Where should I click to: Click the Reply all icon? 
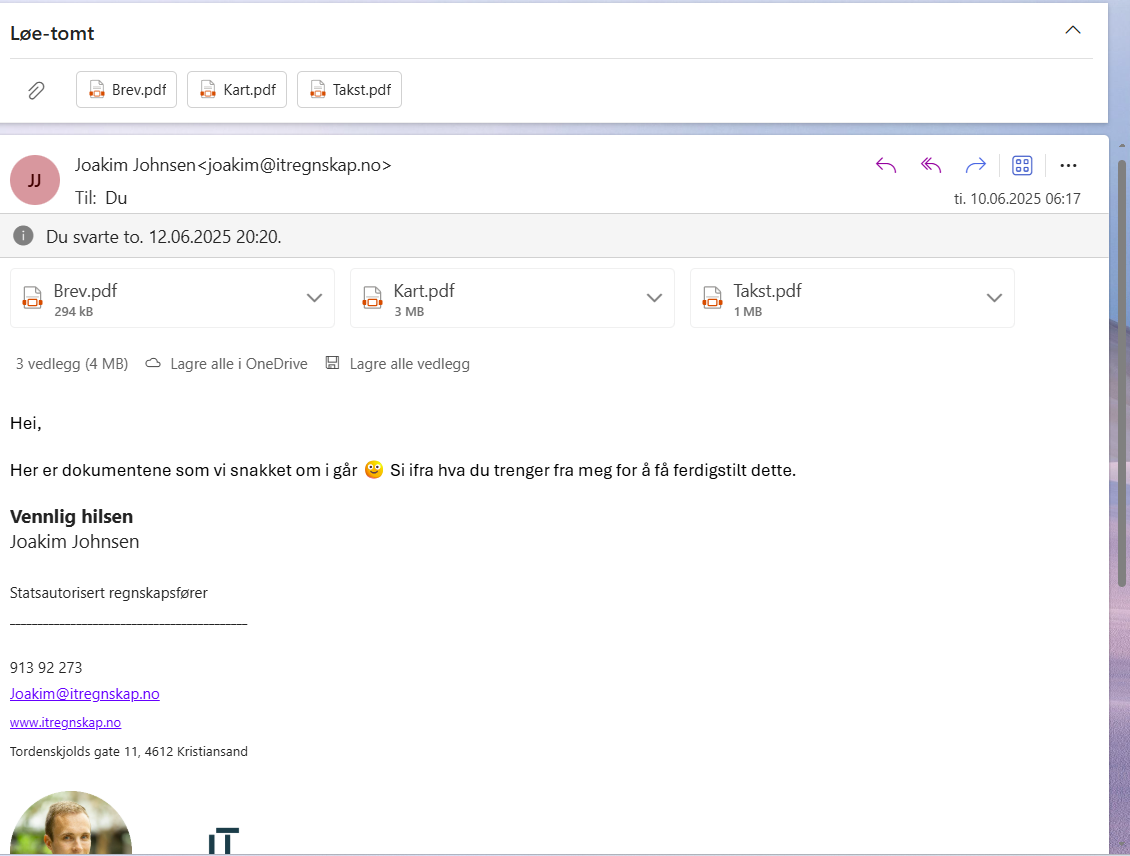[931, 165]
